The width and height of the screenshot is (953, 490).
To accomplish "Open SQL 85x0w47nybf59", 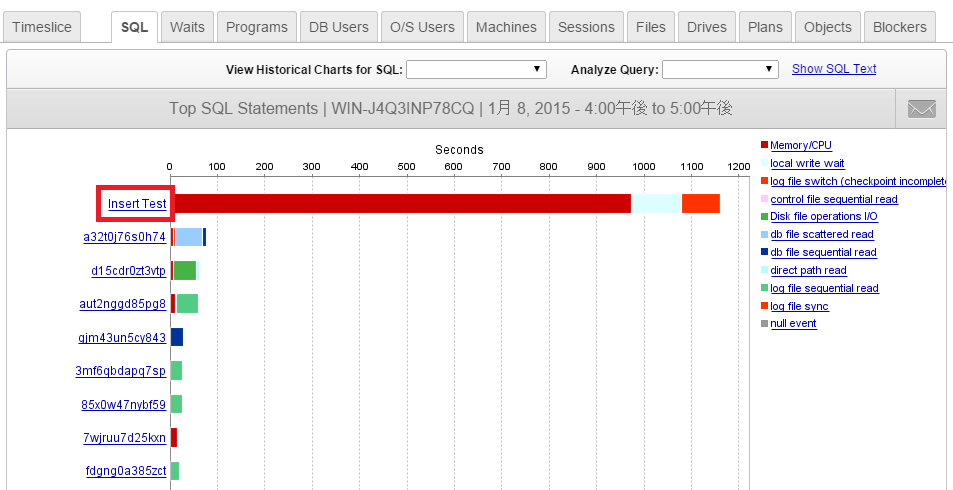I will [x=123, y=404].
